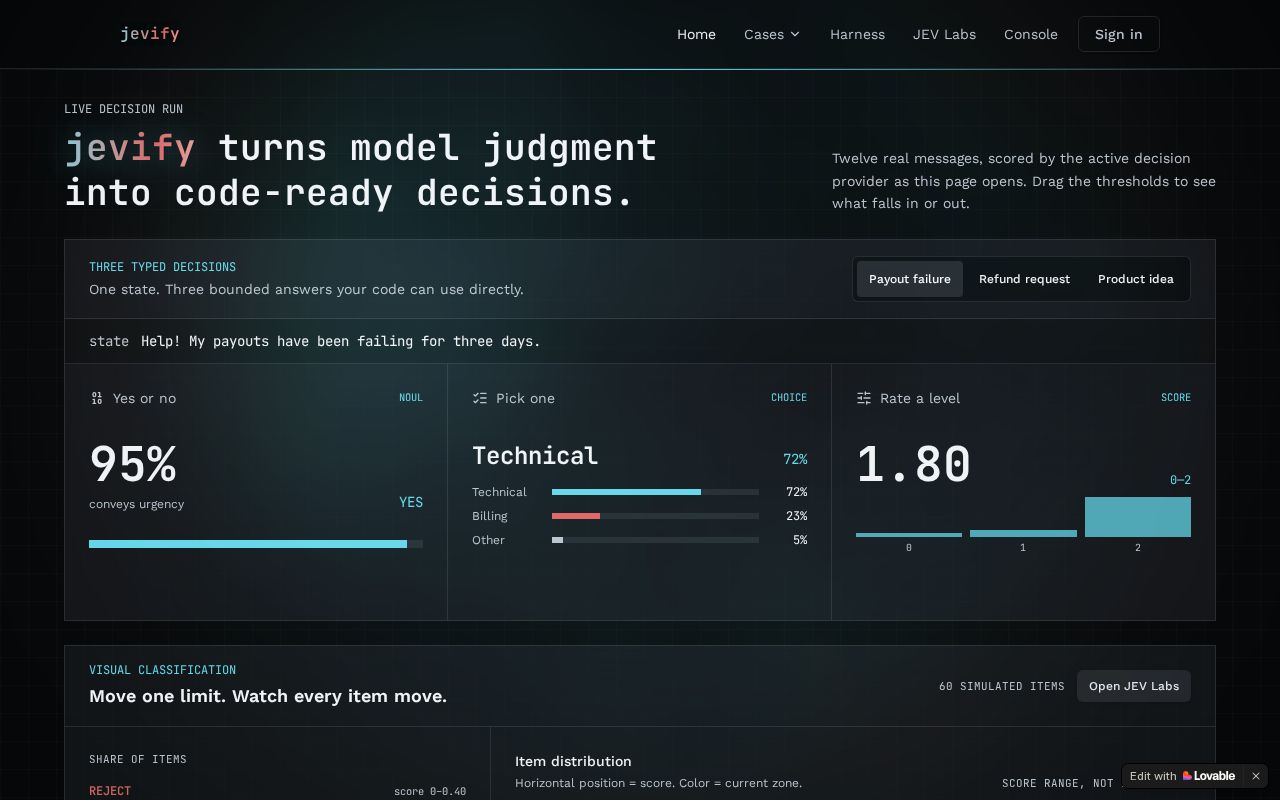
Task: Click the '1.80' score value
Action: (x=913, y=464)
